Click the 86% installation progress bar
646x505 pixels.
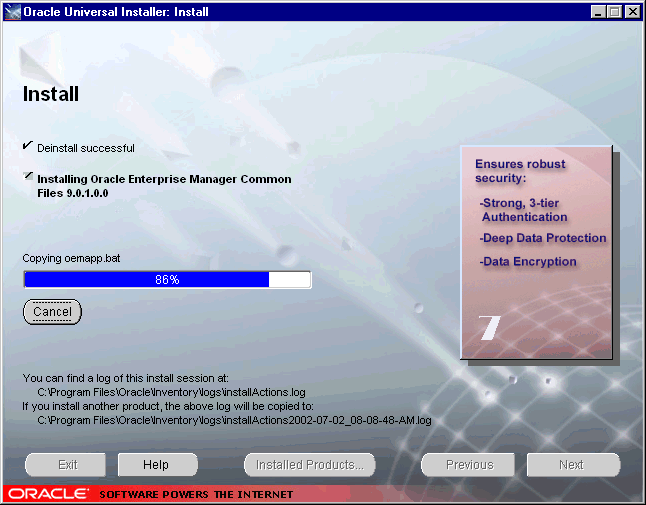point(167,280)
